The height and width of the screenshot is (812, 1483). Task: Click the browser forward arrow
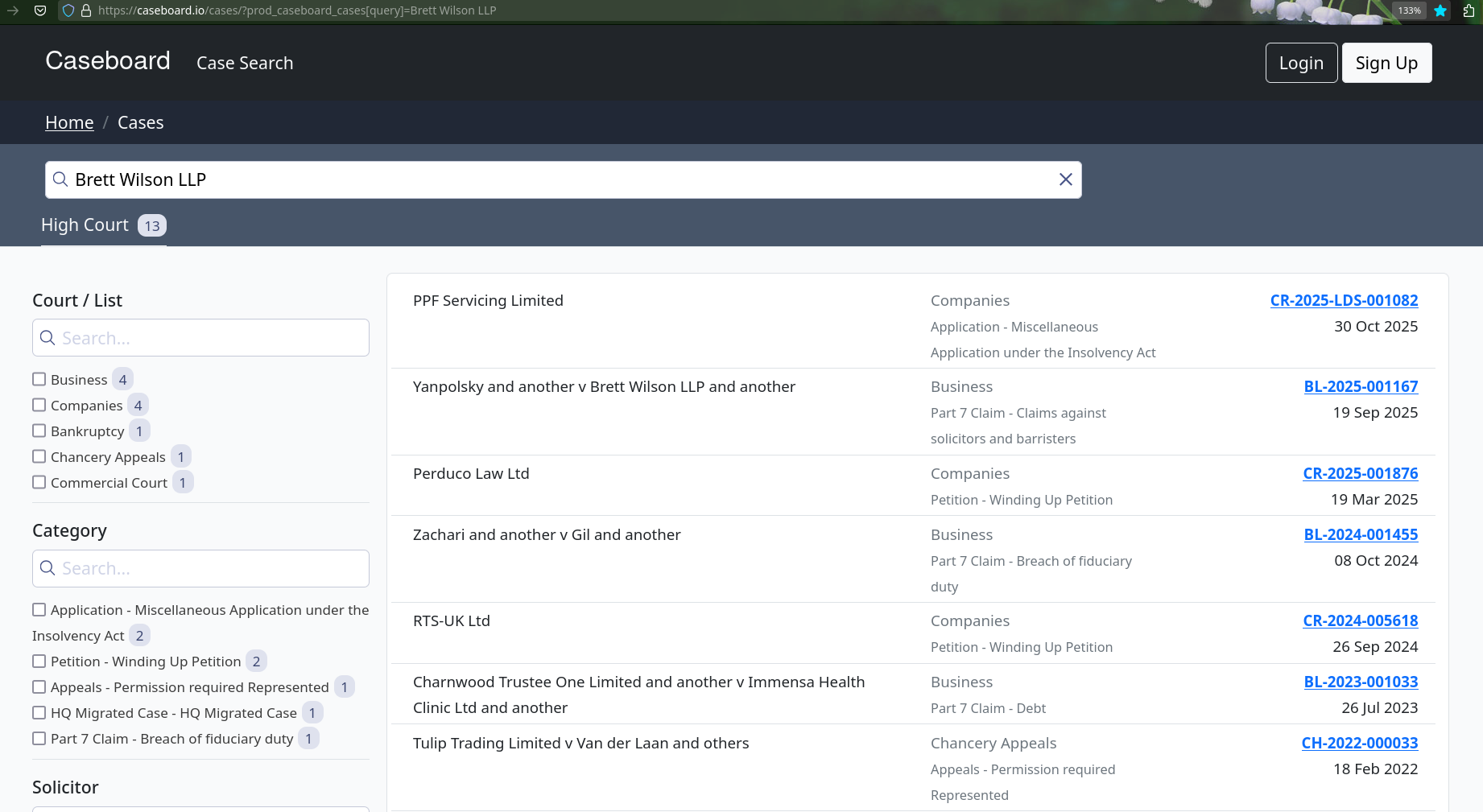coord(13,10)
